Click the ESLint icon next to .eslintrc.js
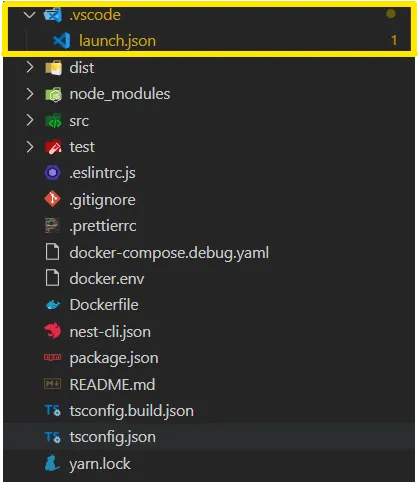Image resolution: width=418 pixels, height=482 pixels. click(53, 173)
